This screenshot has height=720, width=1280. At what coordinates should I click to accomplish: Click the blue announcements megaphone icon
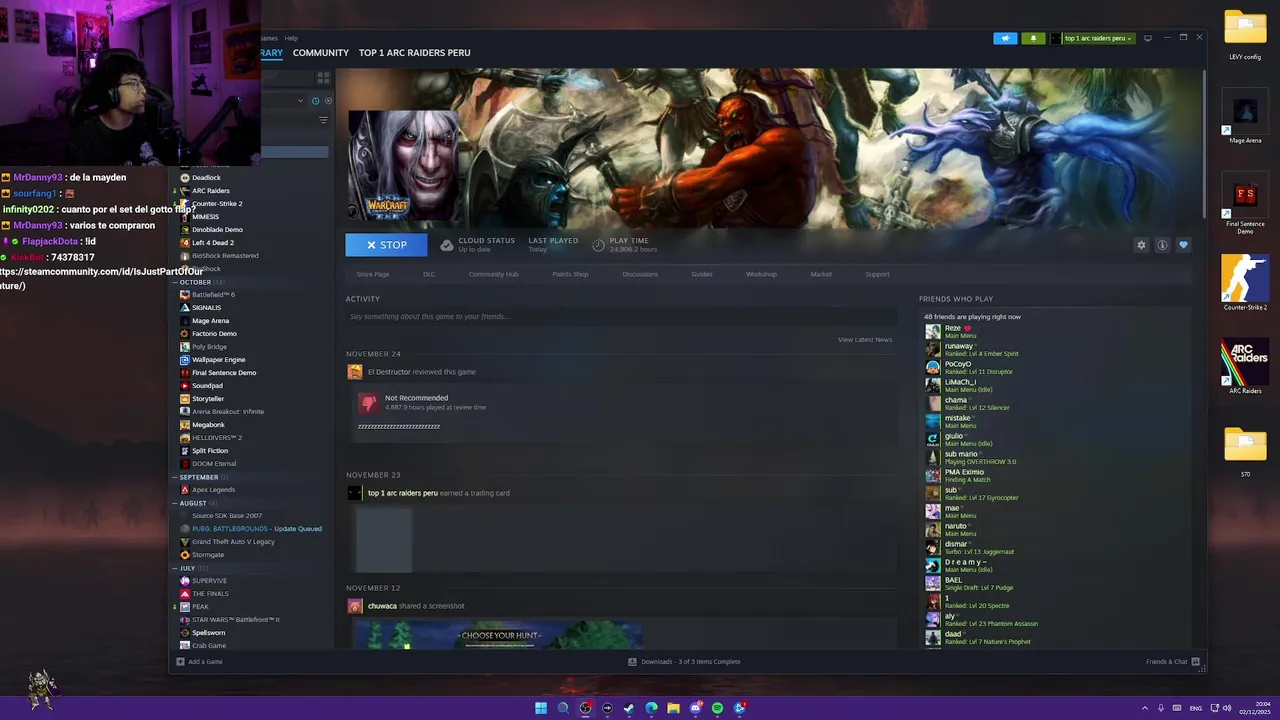coord(1005,38)
